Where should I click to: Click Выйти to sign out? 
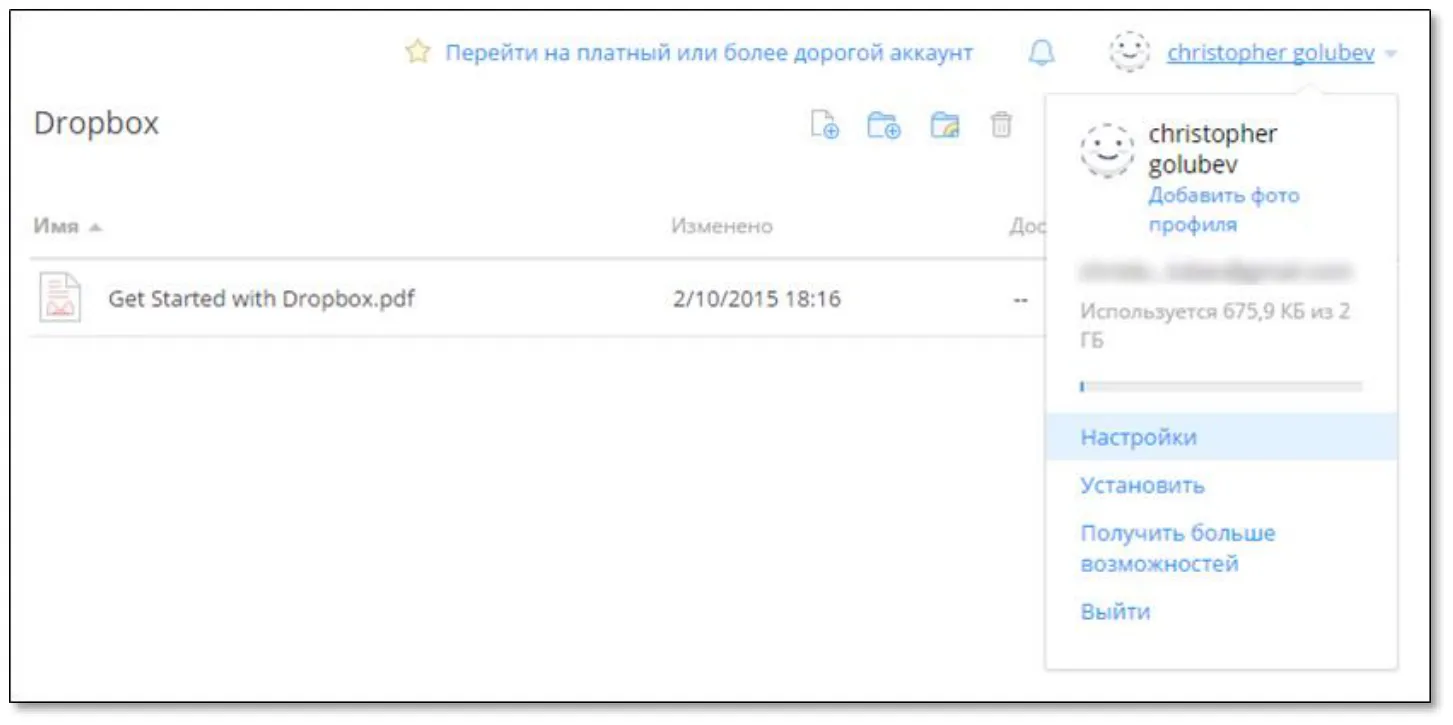coord(1115,612)
